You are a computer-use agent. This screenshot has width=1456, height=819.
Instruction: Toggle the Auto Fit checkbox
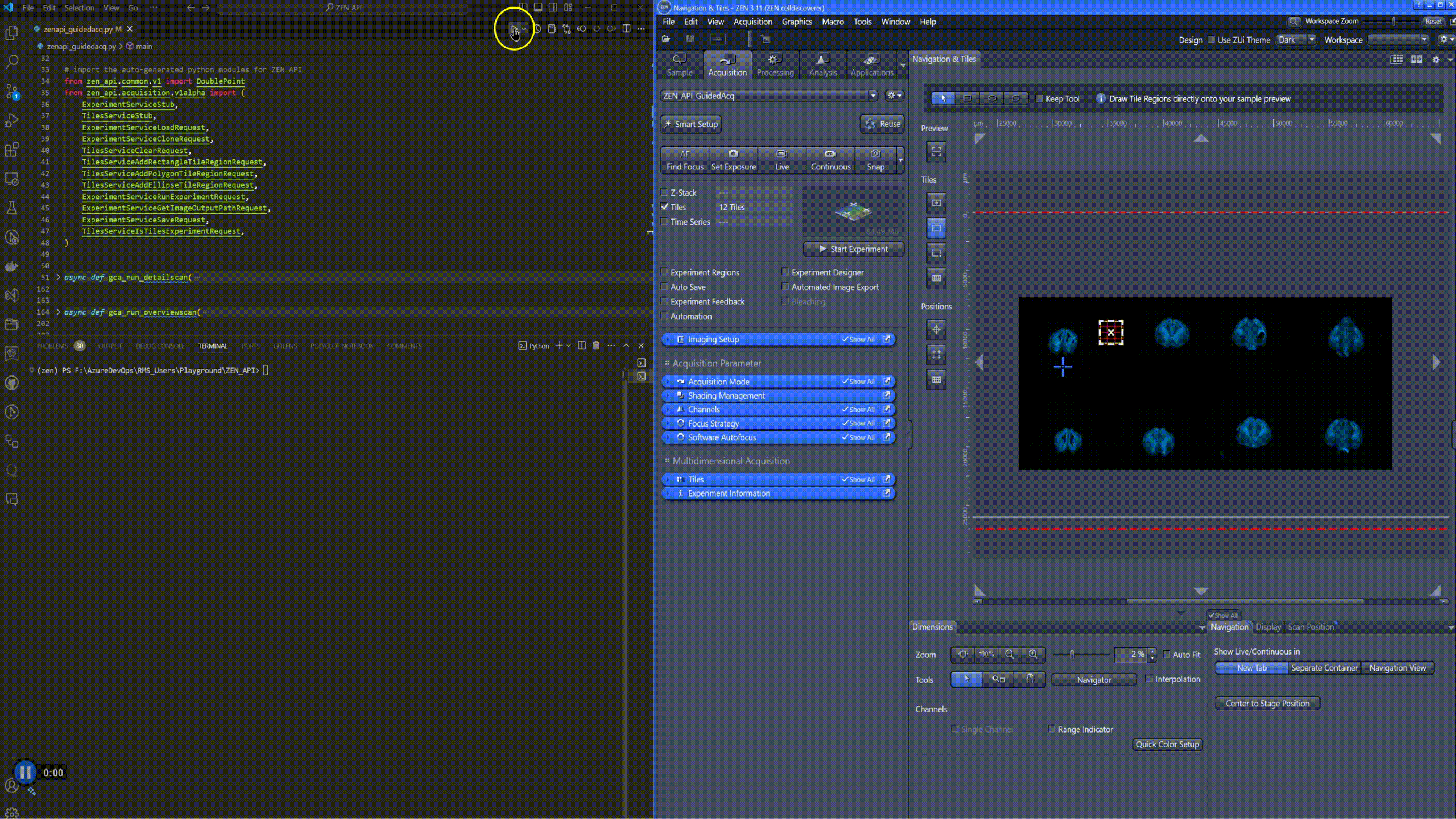[1167, 655]
